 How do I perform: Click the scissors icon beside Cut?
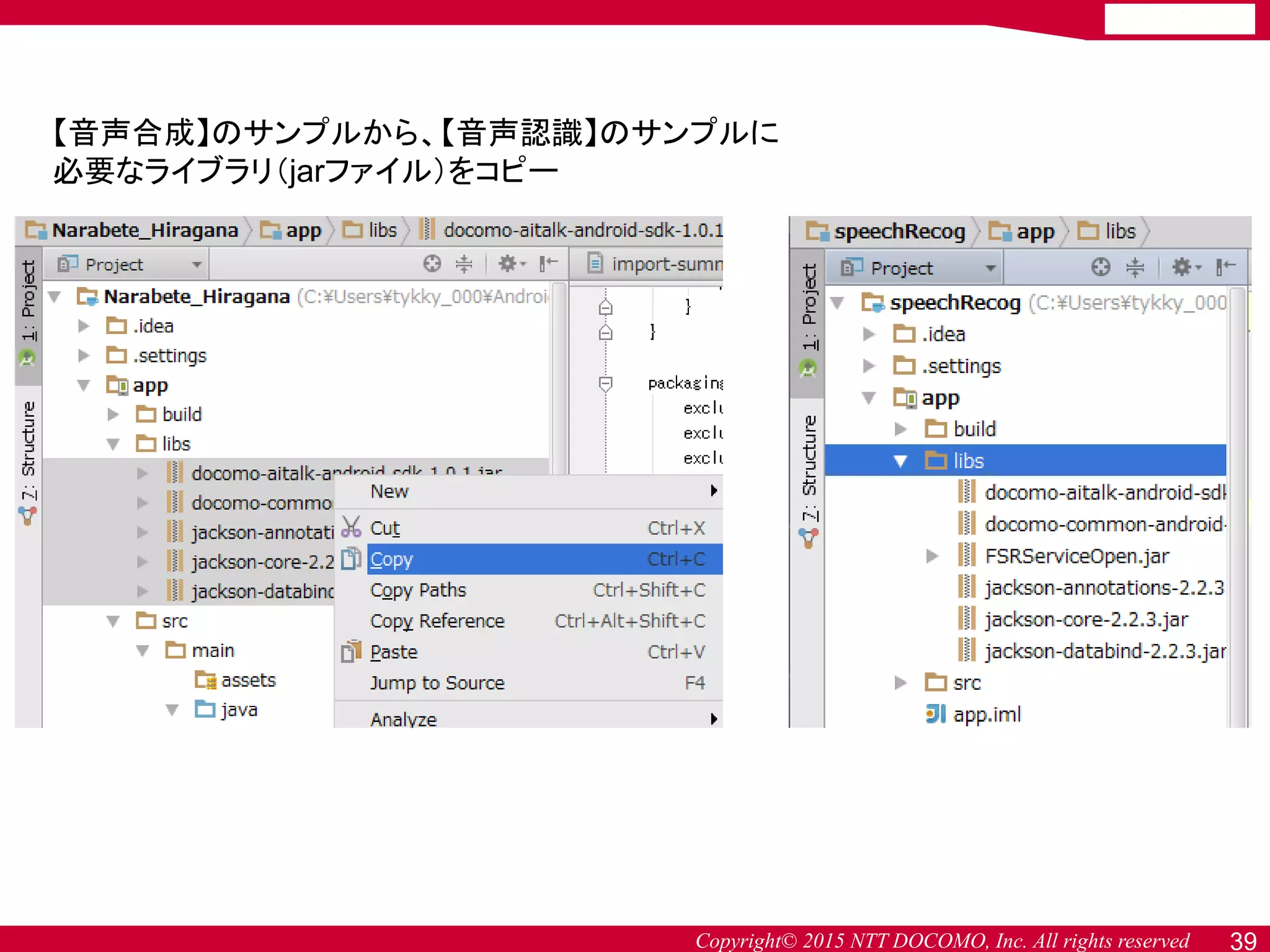(x=351, y=527)
